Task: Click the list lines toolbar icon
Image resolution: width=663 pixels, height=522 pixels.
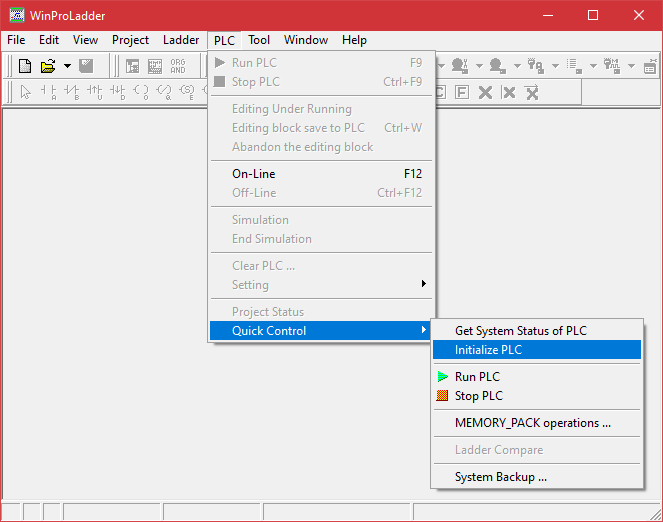Action: click(x=574, y=66)
